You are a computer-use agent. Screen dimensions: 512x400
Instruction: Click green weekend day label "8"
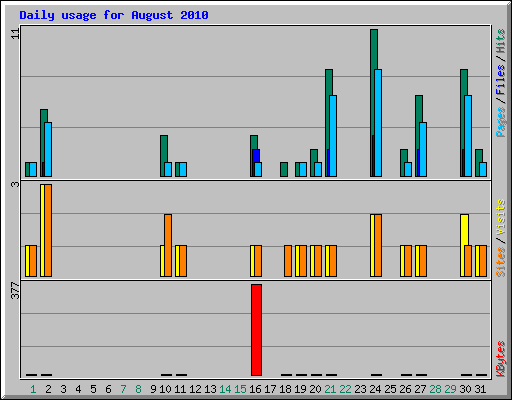[138, 389]
